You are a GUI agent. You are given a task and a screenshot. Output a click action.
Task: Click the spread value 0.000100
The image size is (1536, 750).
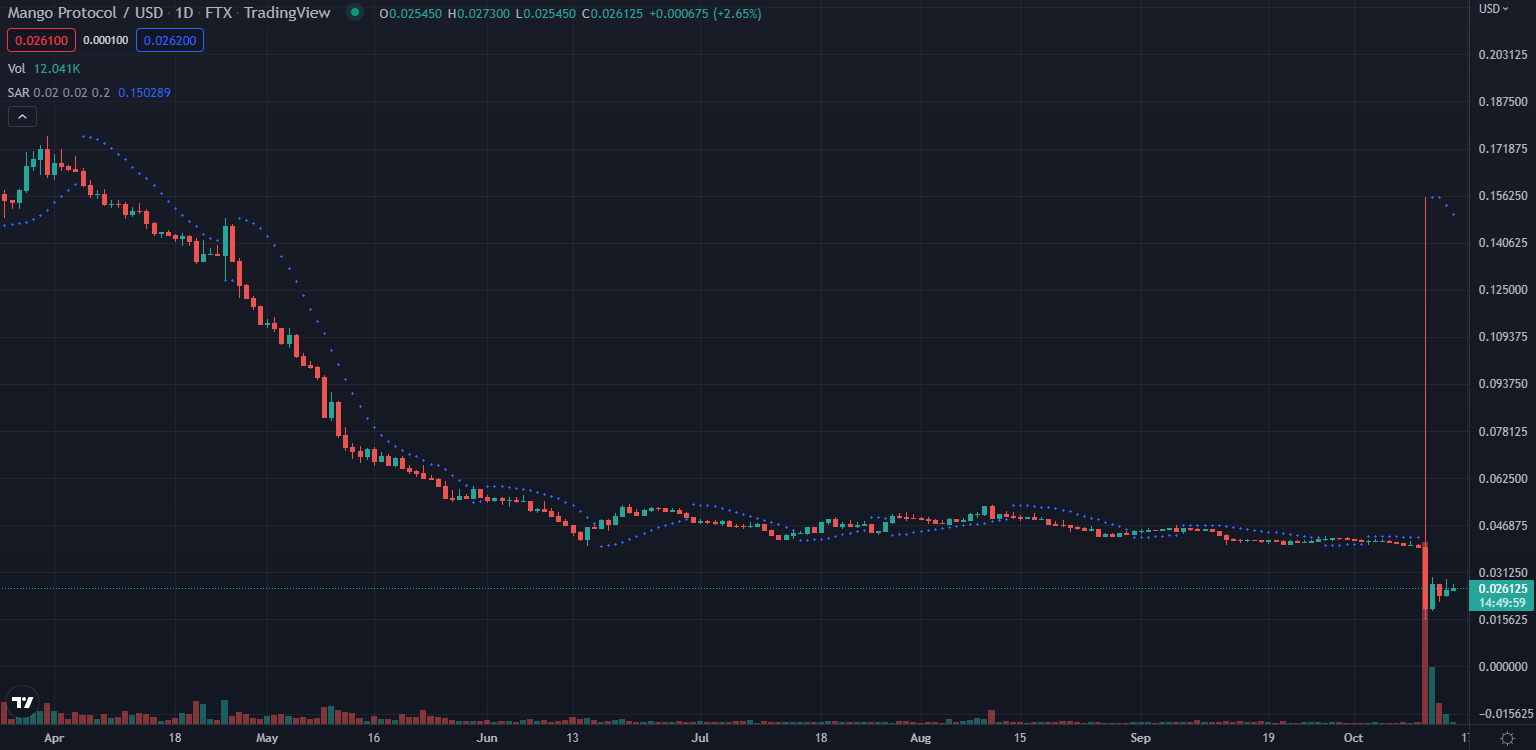click(x=105, y=41)
